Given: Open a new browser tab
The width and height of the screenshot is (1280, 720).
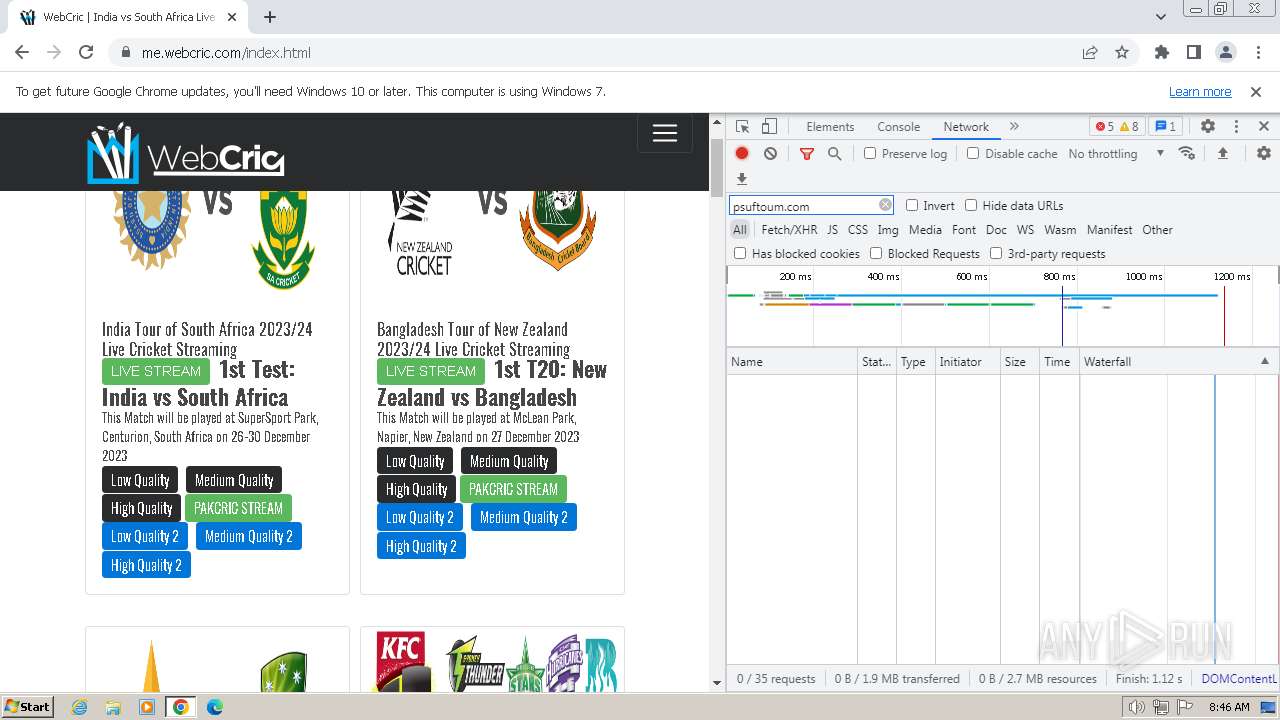Looking at the screenshot, I should (x=270, y=17).
